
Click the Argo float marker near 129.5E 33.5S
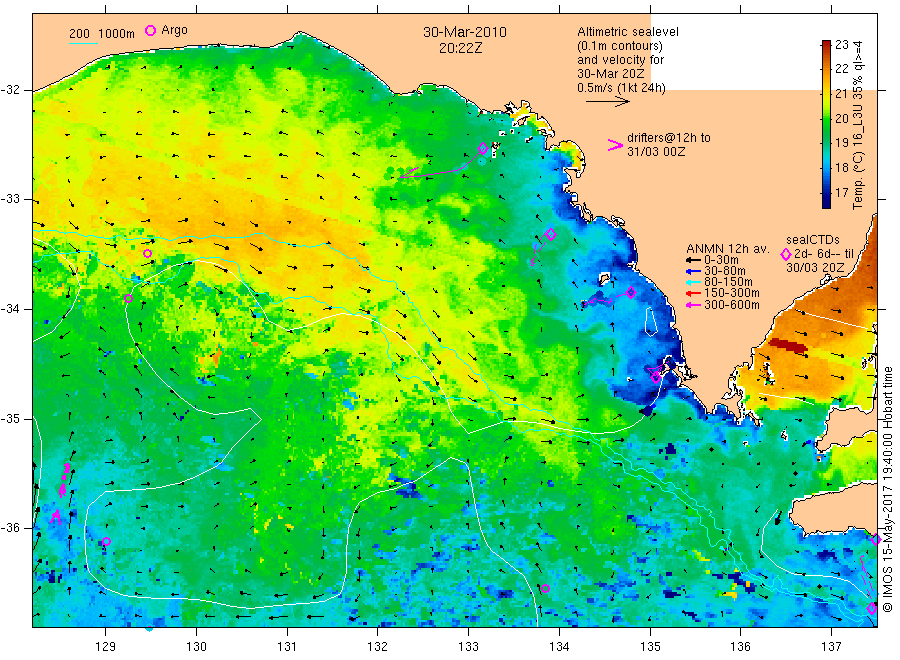coord(148,254)
